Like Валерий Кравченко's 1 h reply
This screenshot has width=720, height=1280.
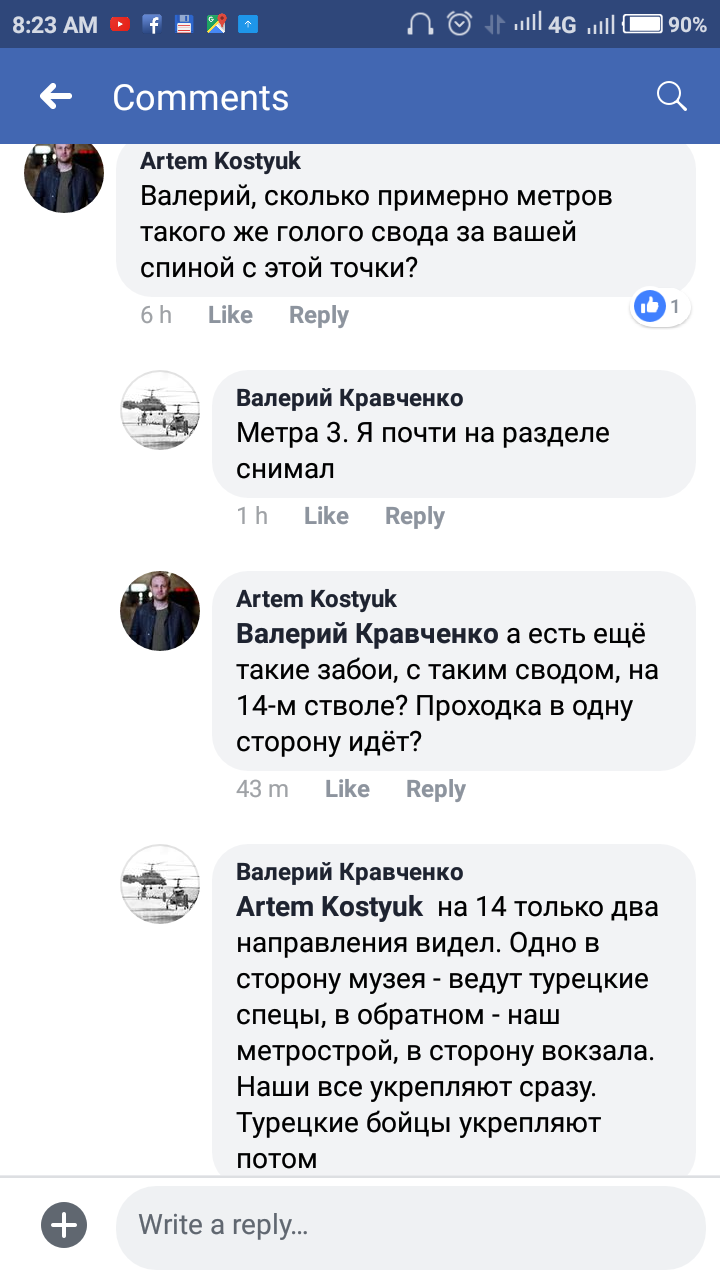[x=326, y=516]
